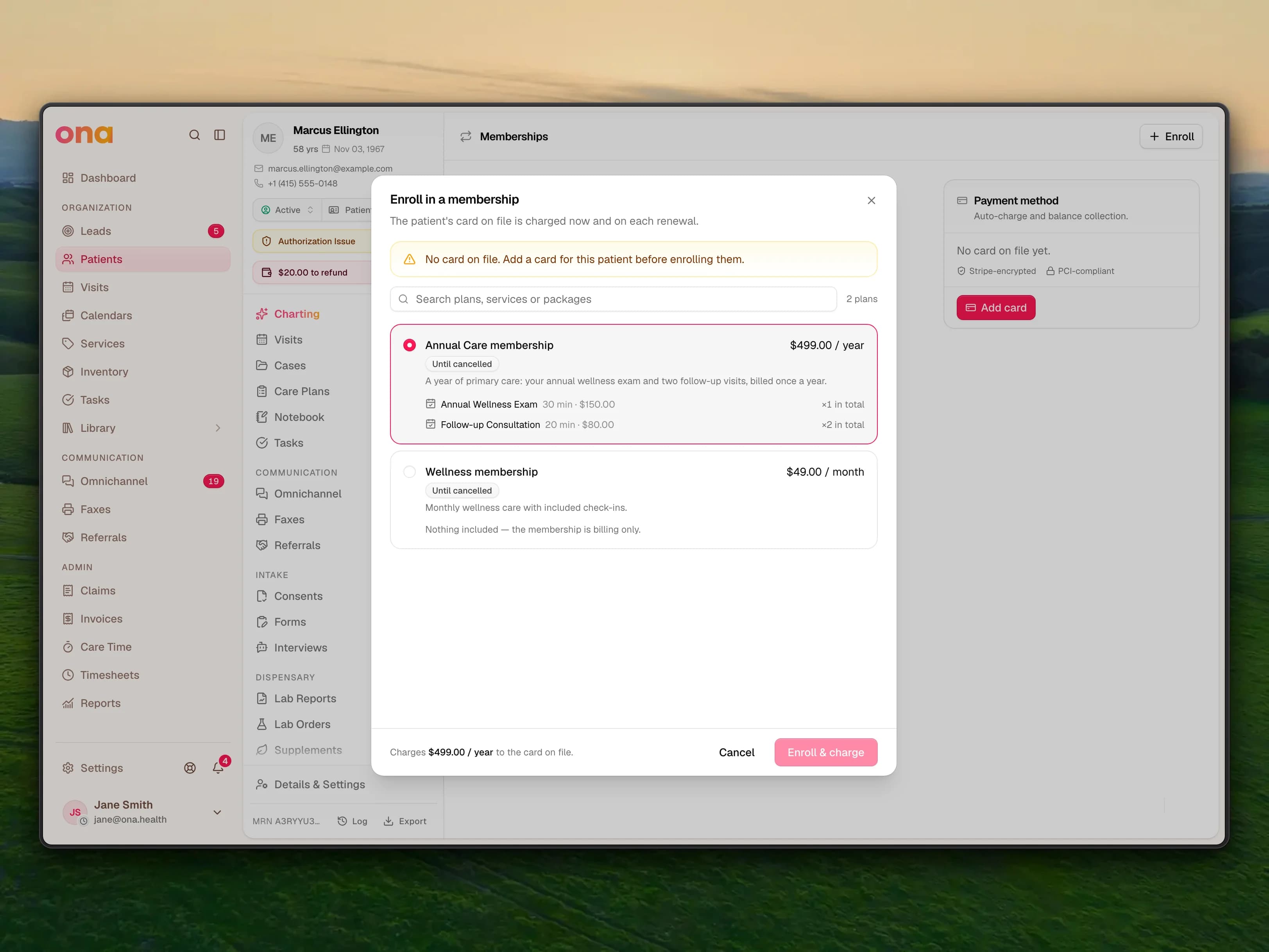Select the Wellness membership radio button

click(x=410, y=472)
